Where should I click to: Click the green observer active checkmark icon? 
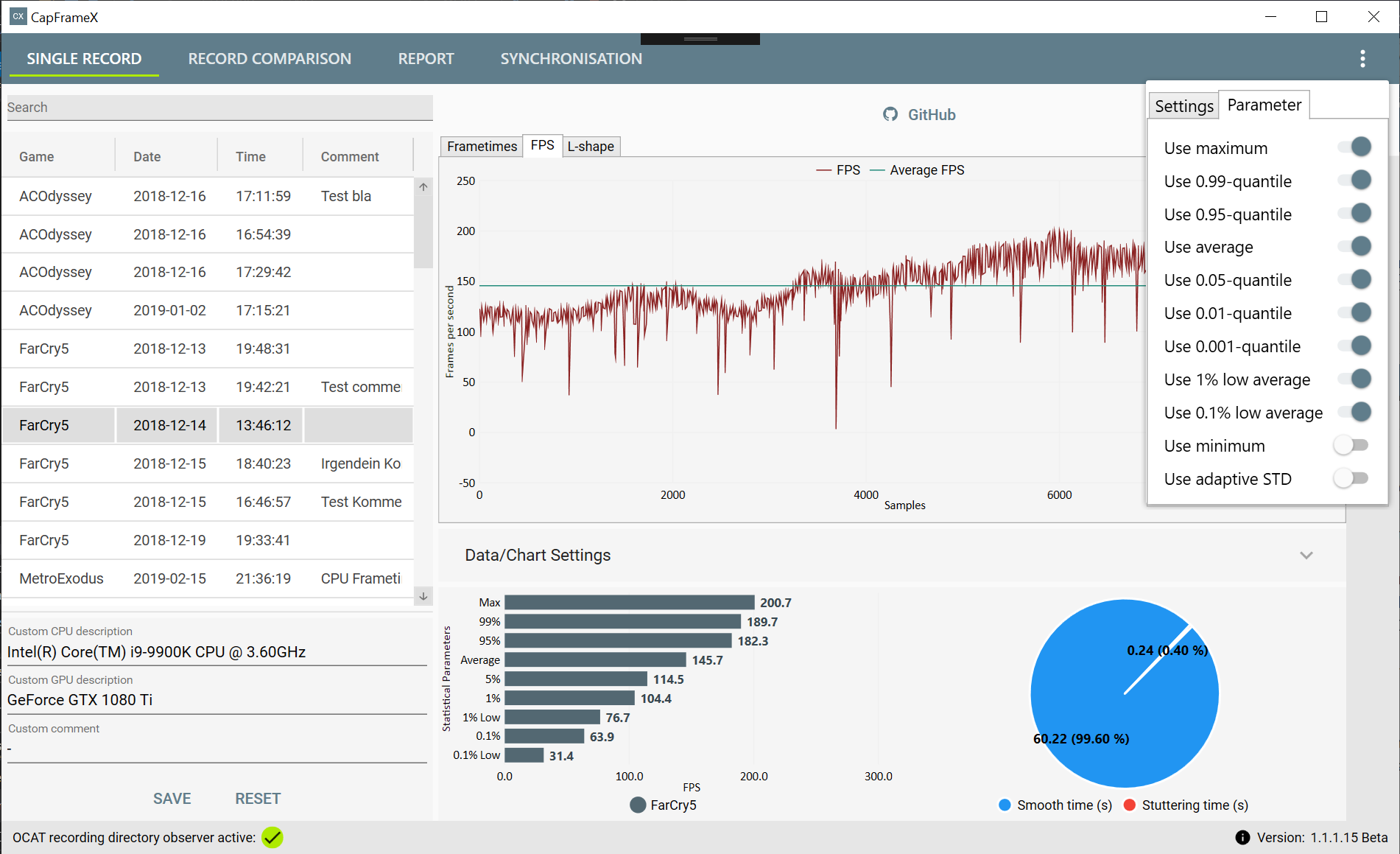[272, 838]
